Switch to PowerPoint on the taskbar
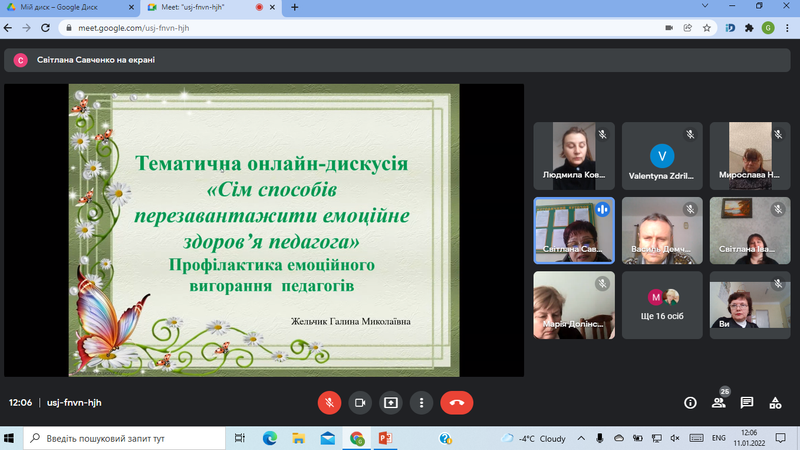 (x=386, y=438)
